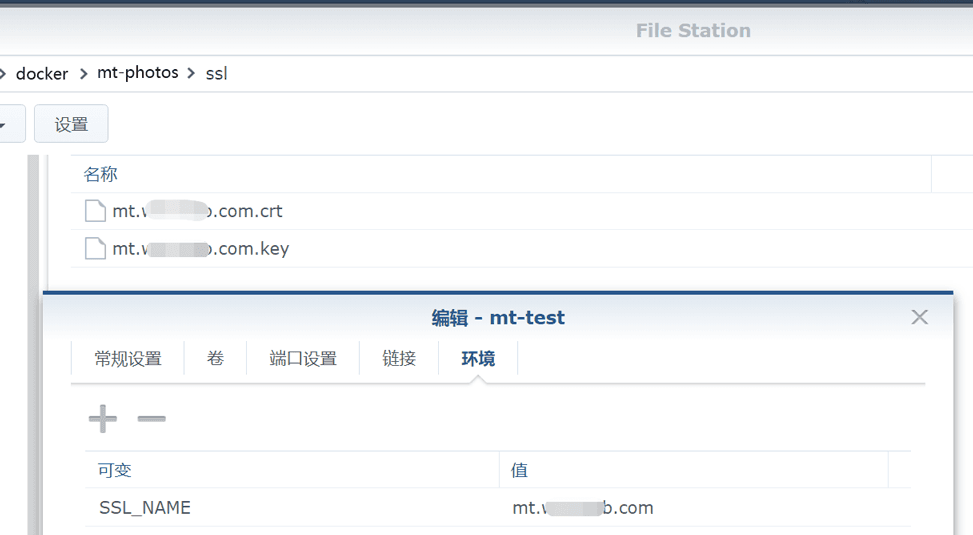Sort files by 名称 column header
The height and width of the screenshot is (535, 973).
tap(101, 174)
